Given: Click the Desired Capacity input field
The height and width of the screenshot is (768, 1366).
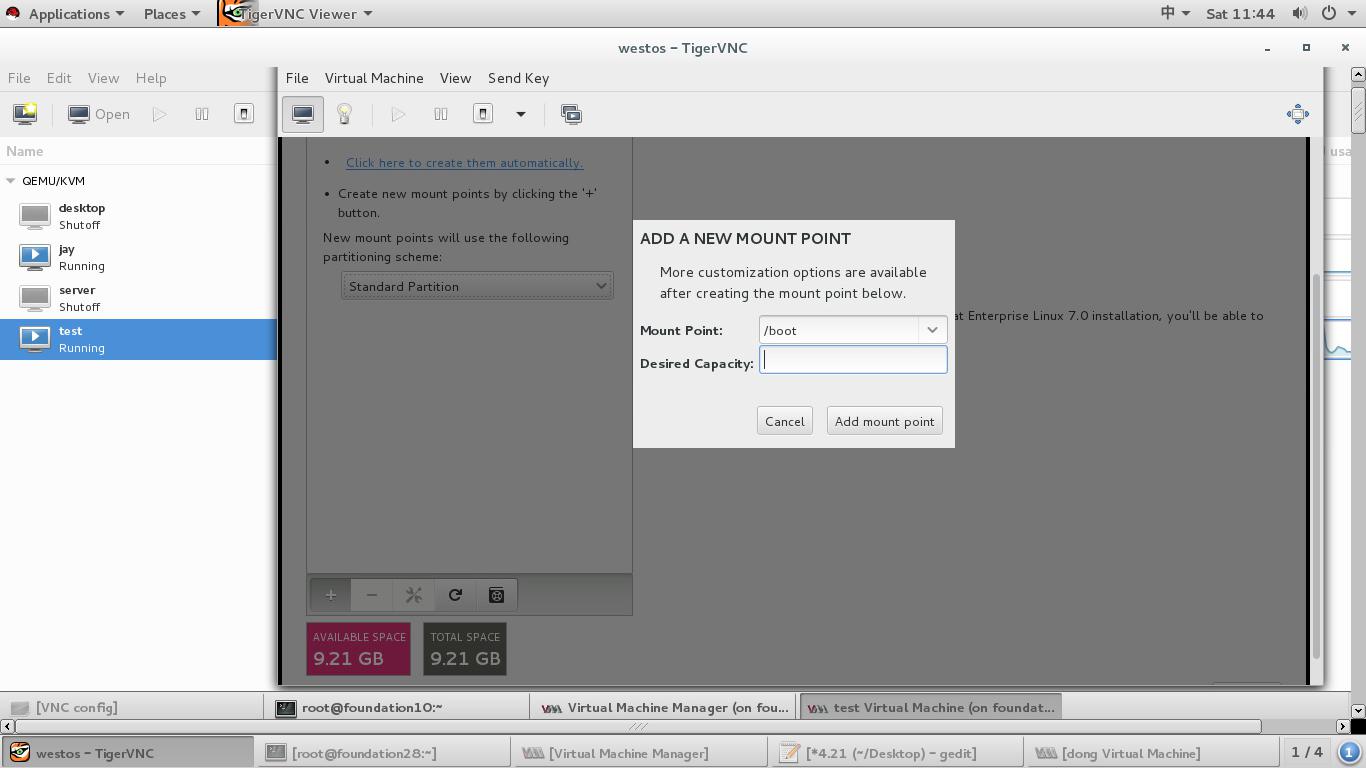Looking at the screenshot, I should click(x=853, y=361).
